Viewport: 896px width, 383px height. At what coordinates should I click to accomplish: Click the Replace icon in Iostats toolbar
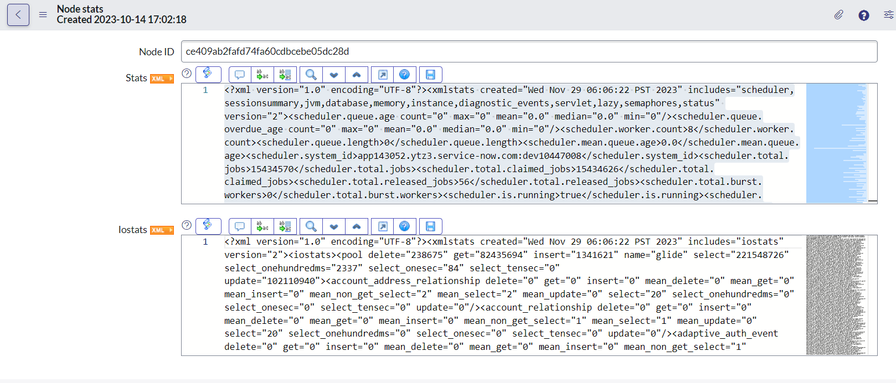(x=262, y=226)
